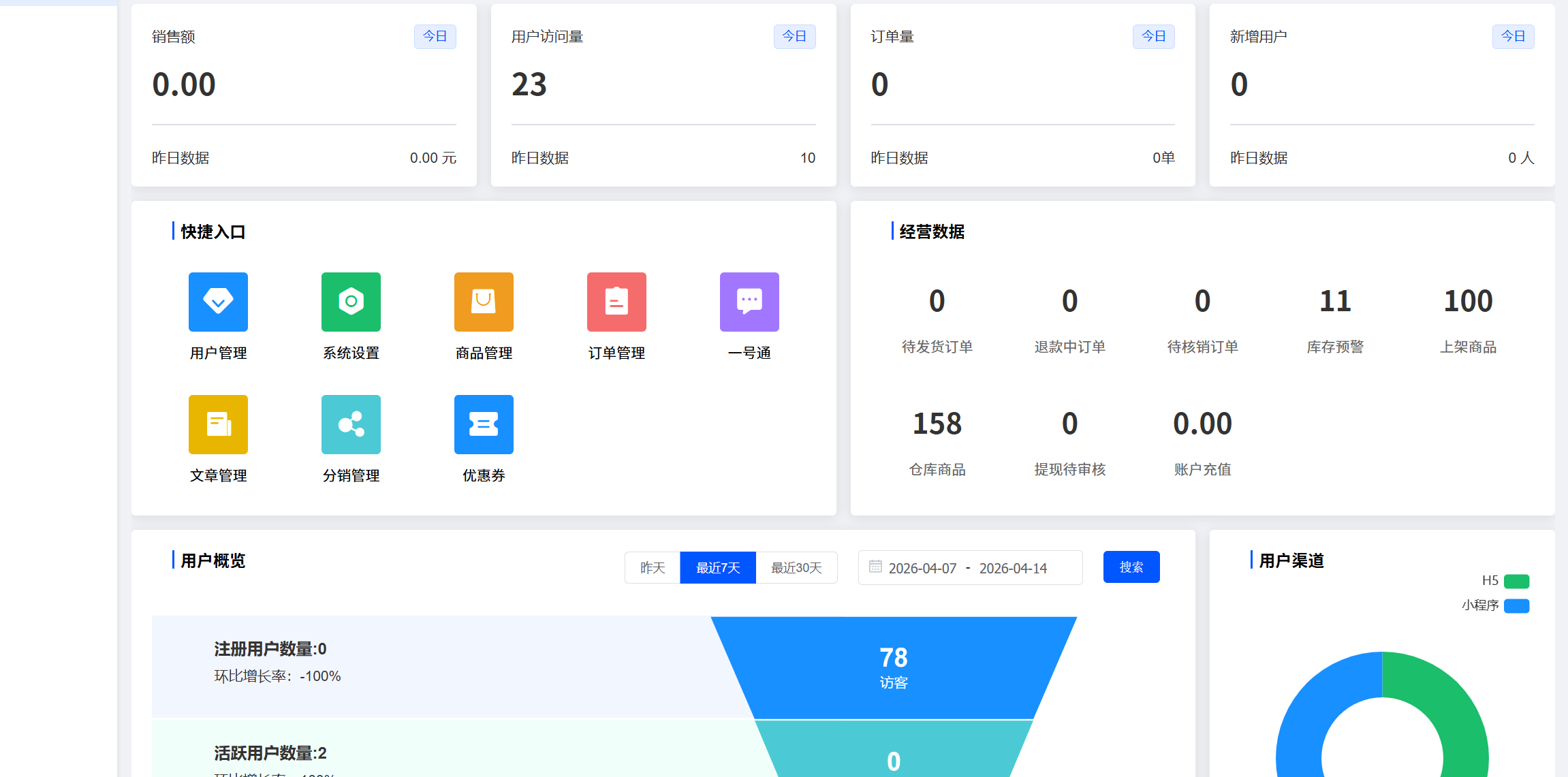This screenshot has width=1568, height=777.
Task: Select the 最近7天 range option
Action: coord(718,567)
